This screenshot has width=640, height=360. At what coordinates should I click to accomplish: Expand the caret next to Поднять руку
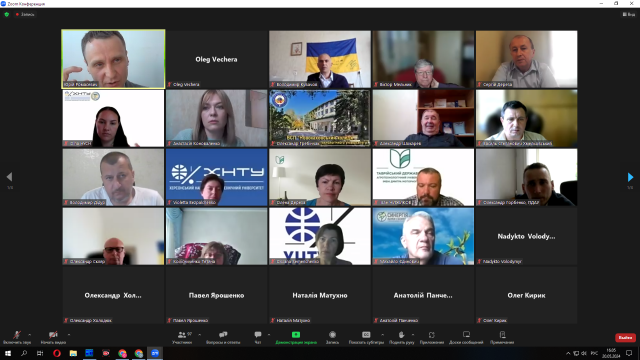tap(413, 335)
